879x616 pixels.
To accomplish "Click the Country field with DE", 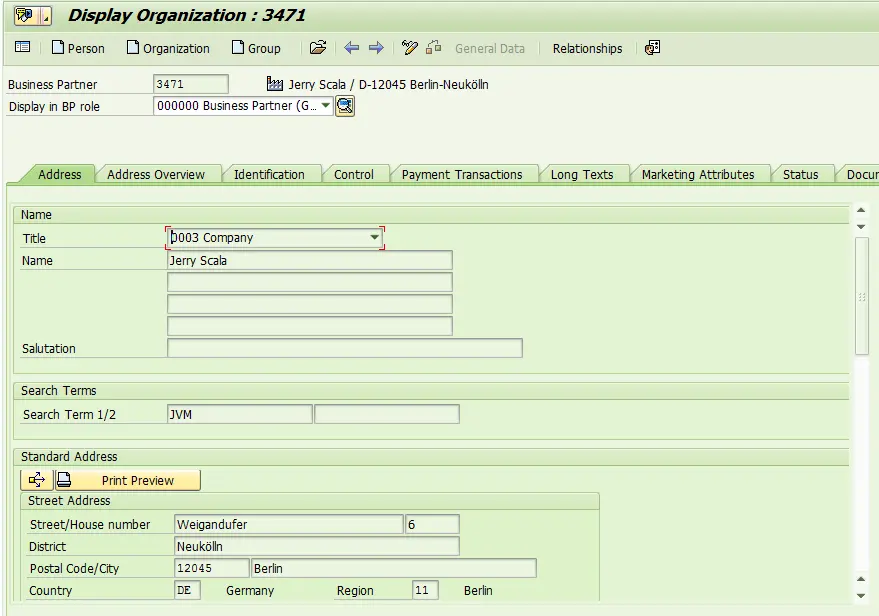I will [x=187, y=590].
